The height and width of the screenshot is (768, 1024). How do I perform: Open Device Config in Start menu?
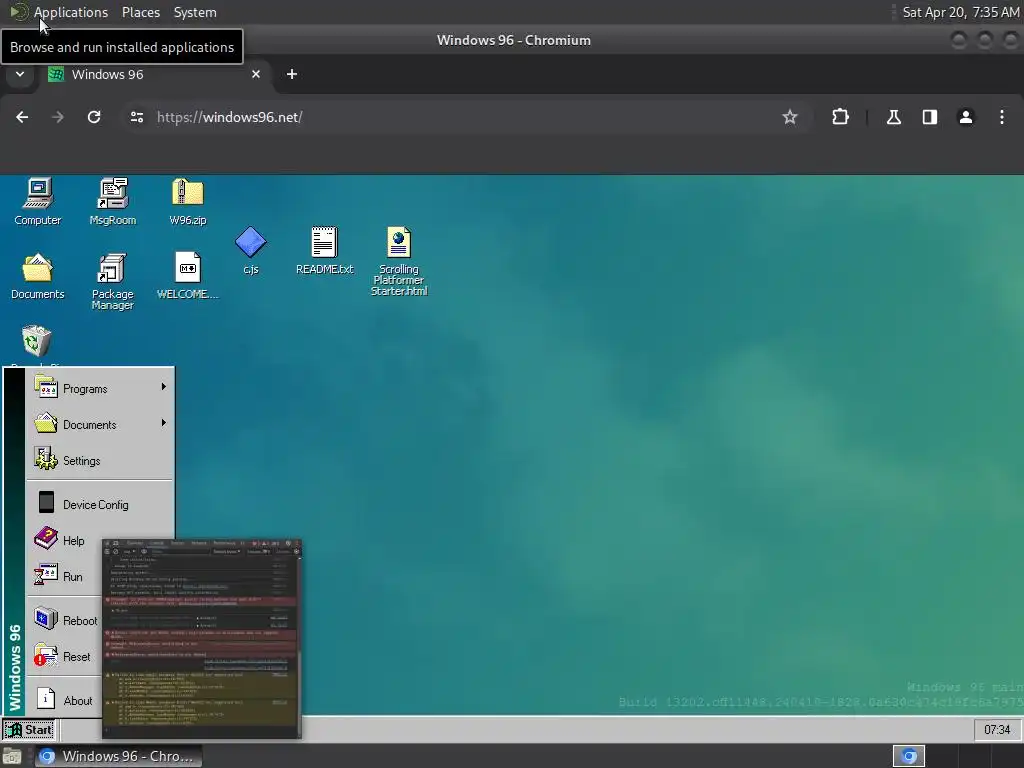pos(100,504)
